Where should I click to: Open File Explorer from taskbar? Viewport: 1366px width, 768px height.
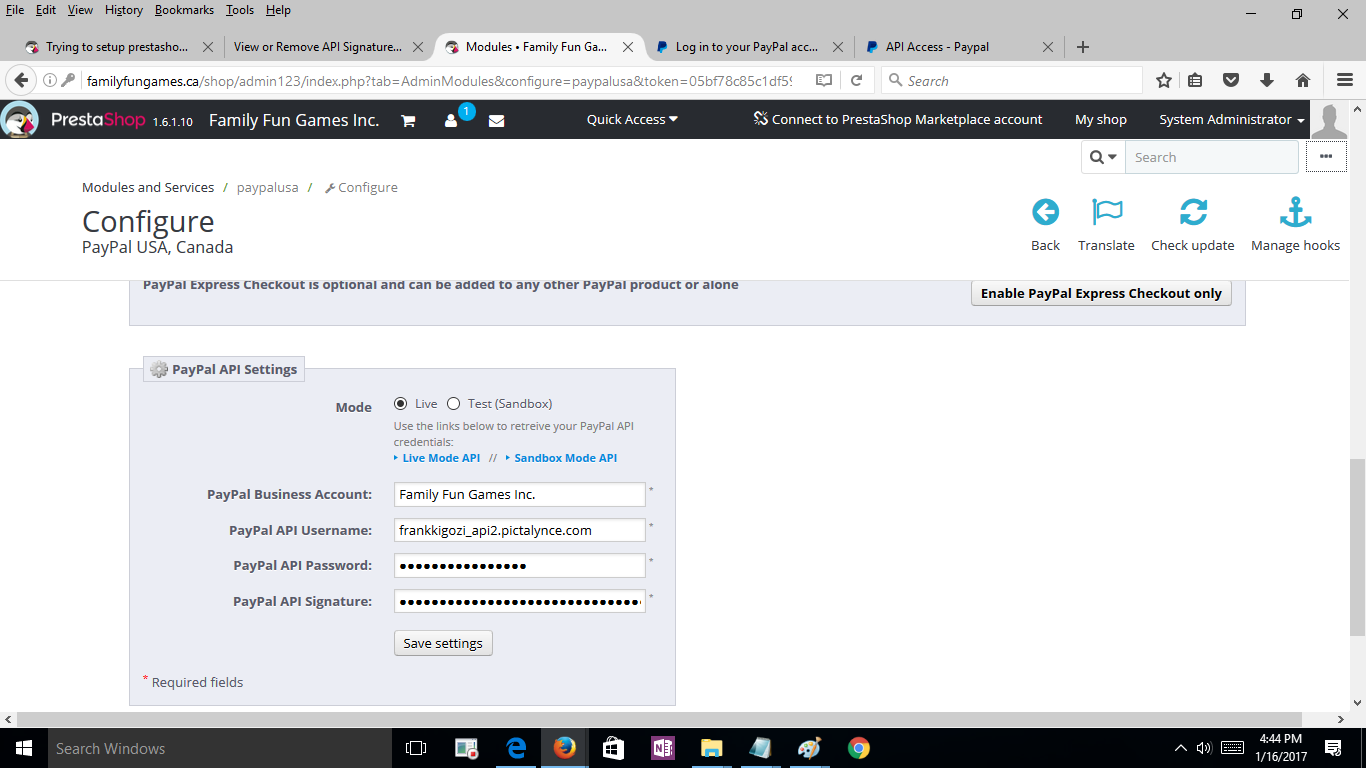click(x=711, y=748)
